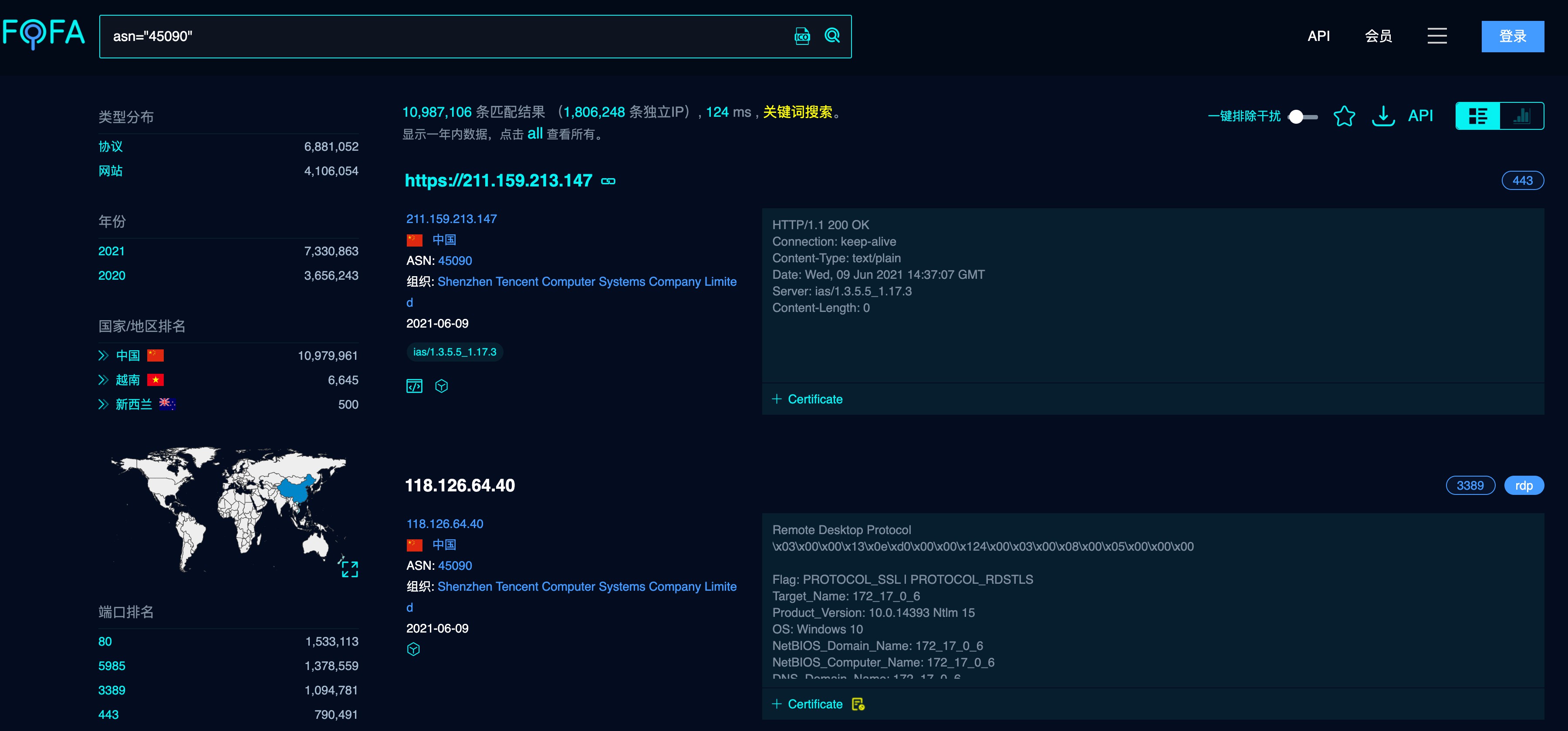
Task: Filter by port 80
Action: 105,642
